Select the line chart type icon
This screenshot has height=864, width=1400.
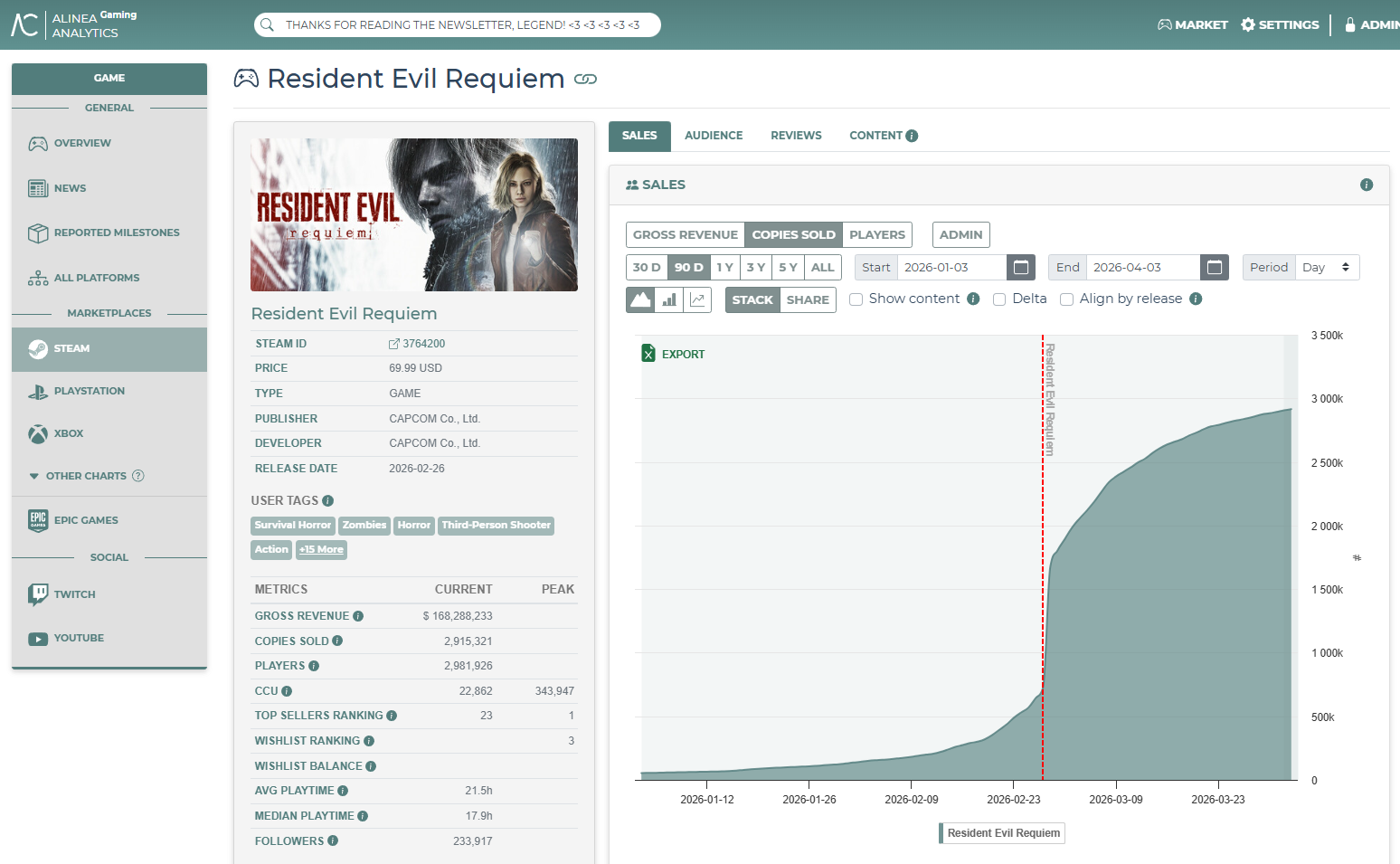697,299
